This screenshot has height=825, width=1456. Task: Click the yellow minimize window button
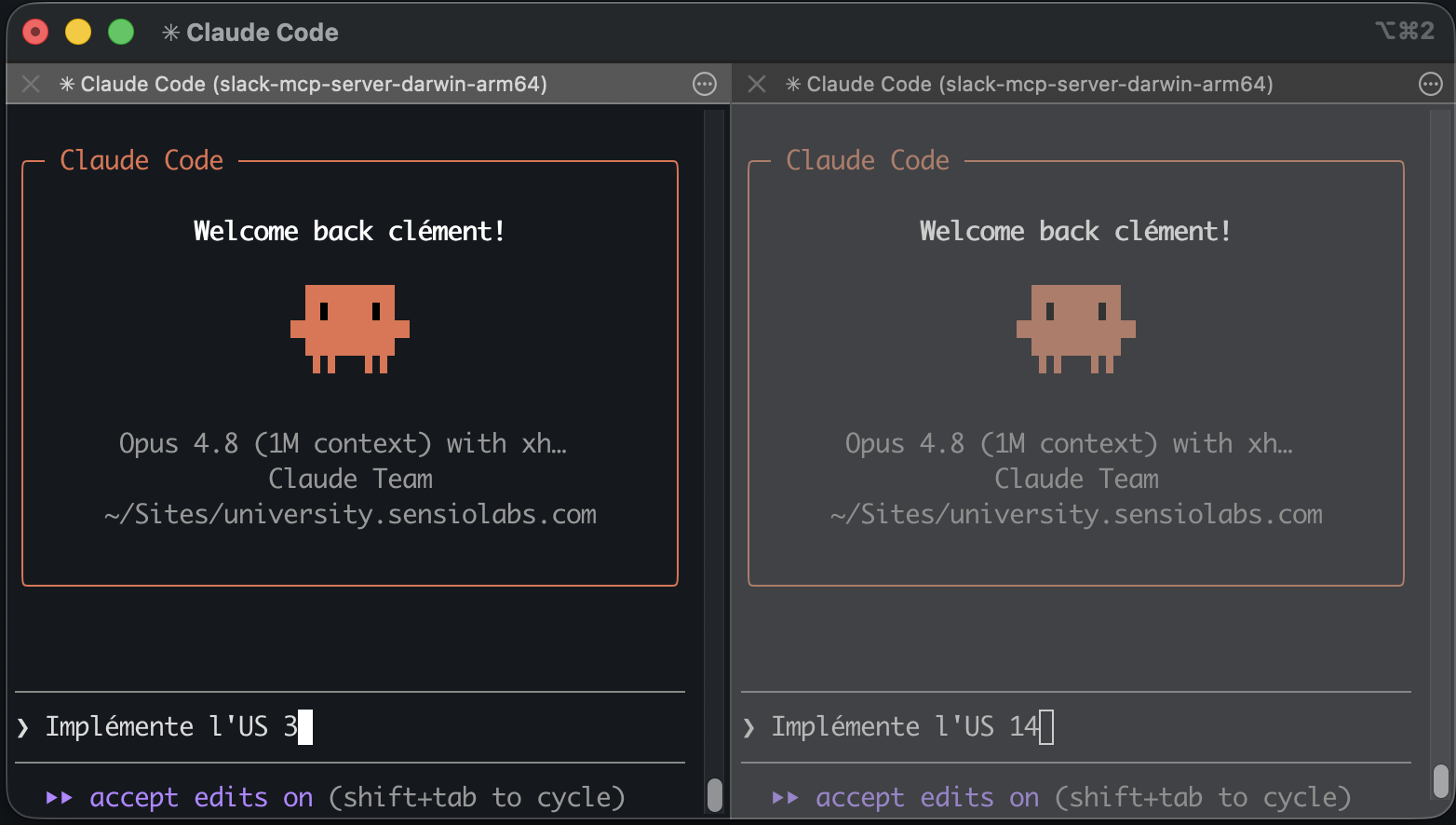pos(78,33)
